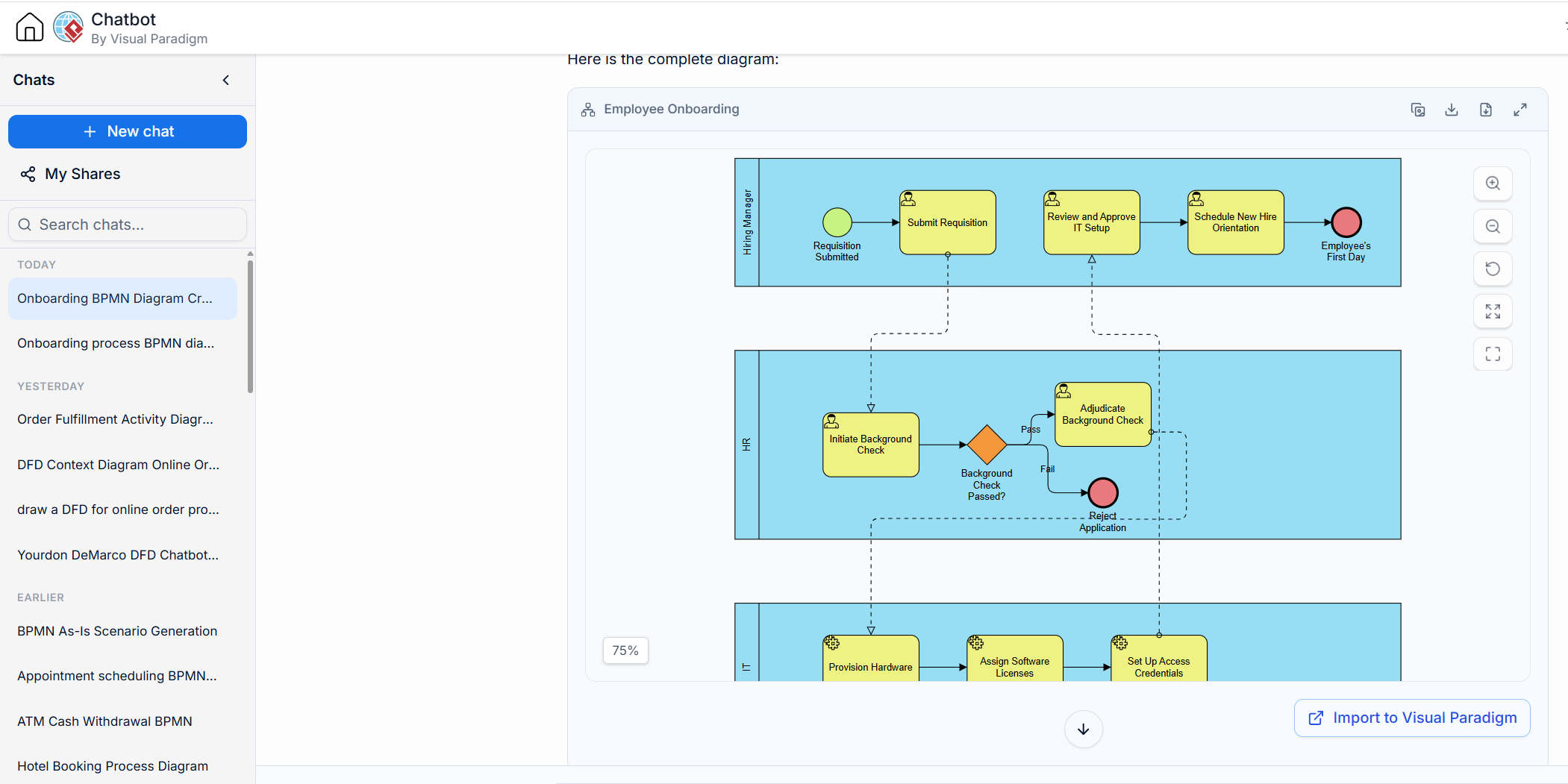1568x784 pixels.
Task: Click the Visual Paradigm Chatbot logo
Action: 69,28
